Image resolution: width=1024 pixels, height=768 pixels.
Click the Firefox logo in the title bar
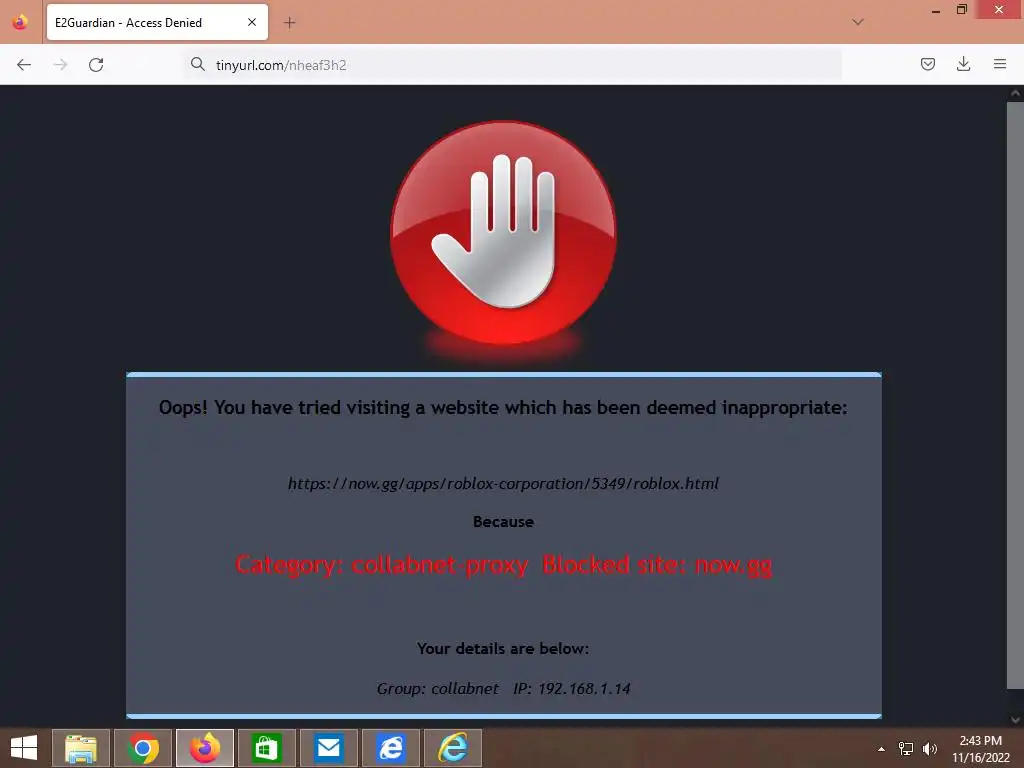pos(20,22)
